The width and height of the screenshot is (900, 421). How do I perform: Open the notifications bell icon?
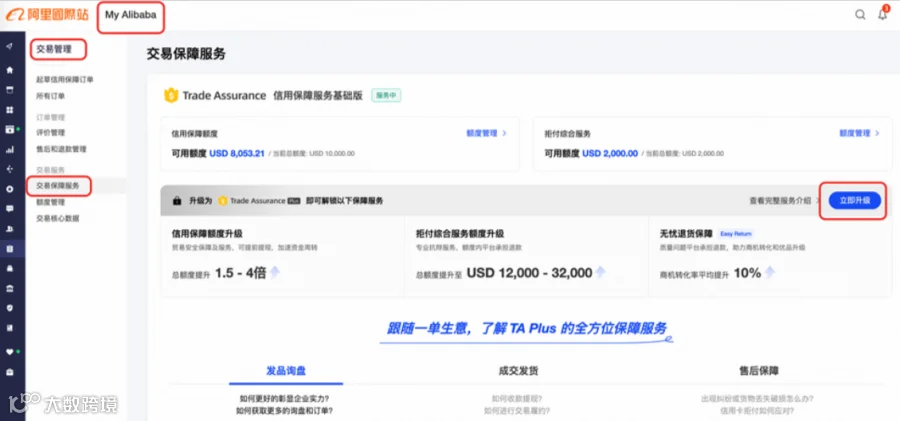click(x=882, y=15)
